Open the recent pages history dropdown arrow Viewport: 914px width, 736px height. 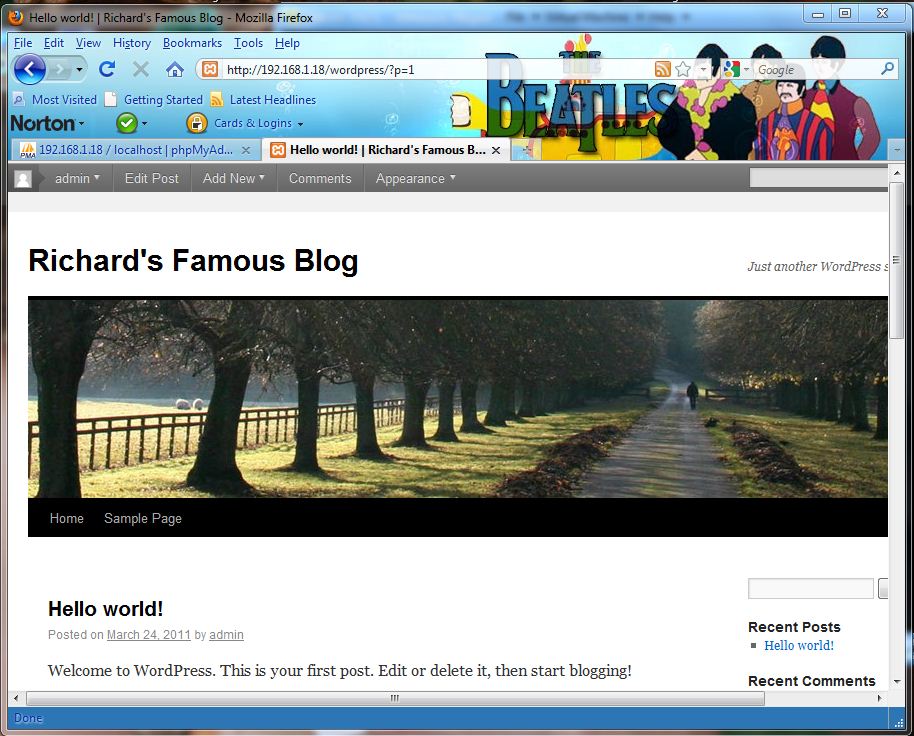79,70
